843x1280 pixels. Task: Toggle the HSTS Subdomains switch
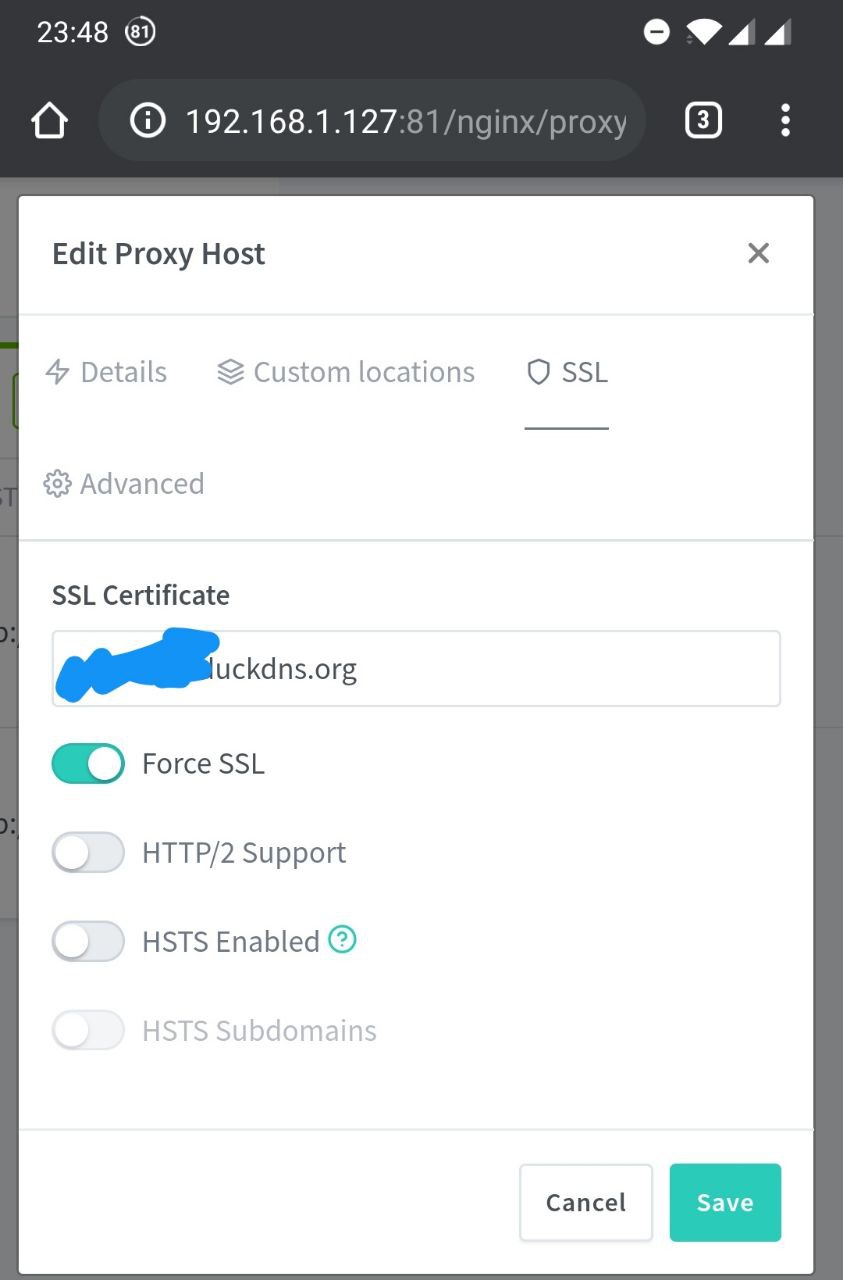(x=88, y=1031)
